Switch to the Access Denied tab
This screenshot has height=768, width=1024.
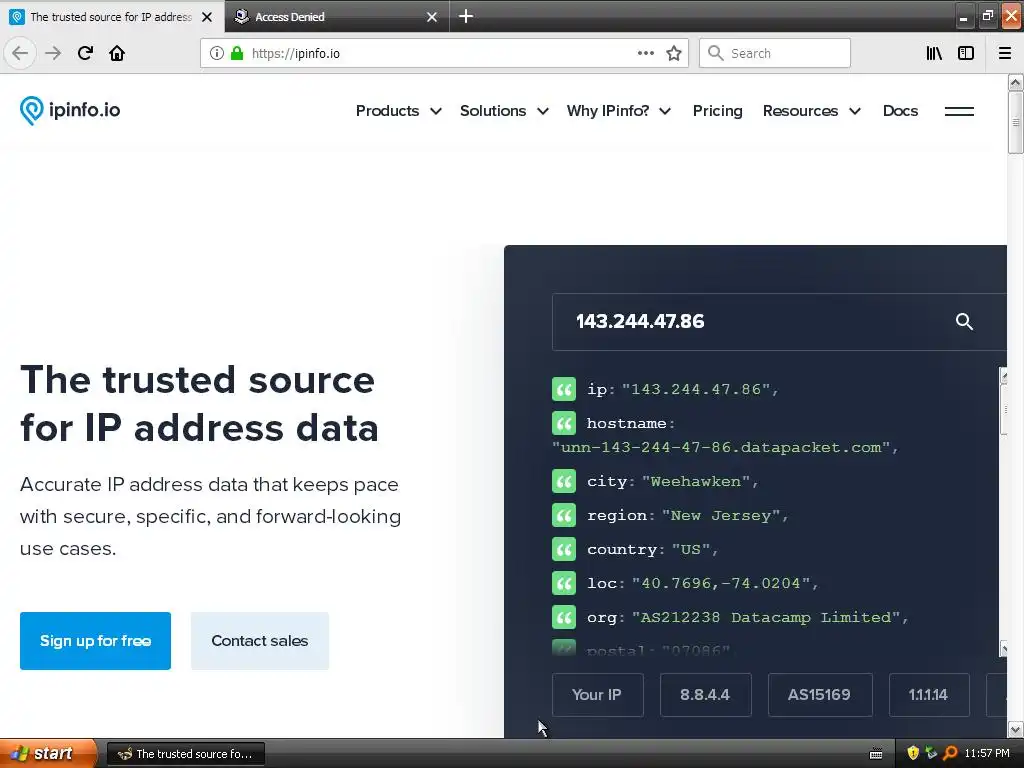tap(336, 16)
